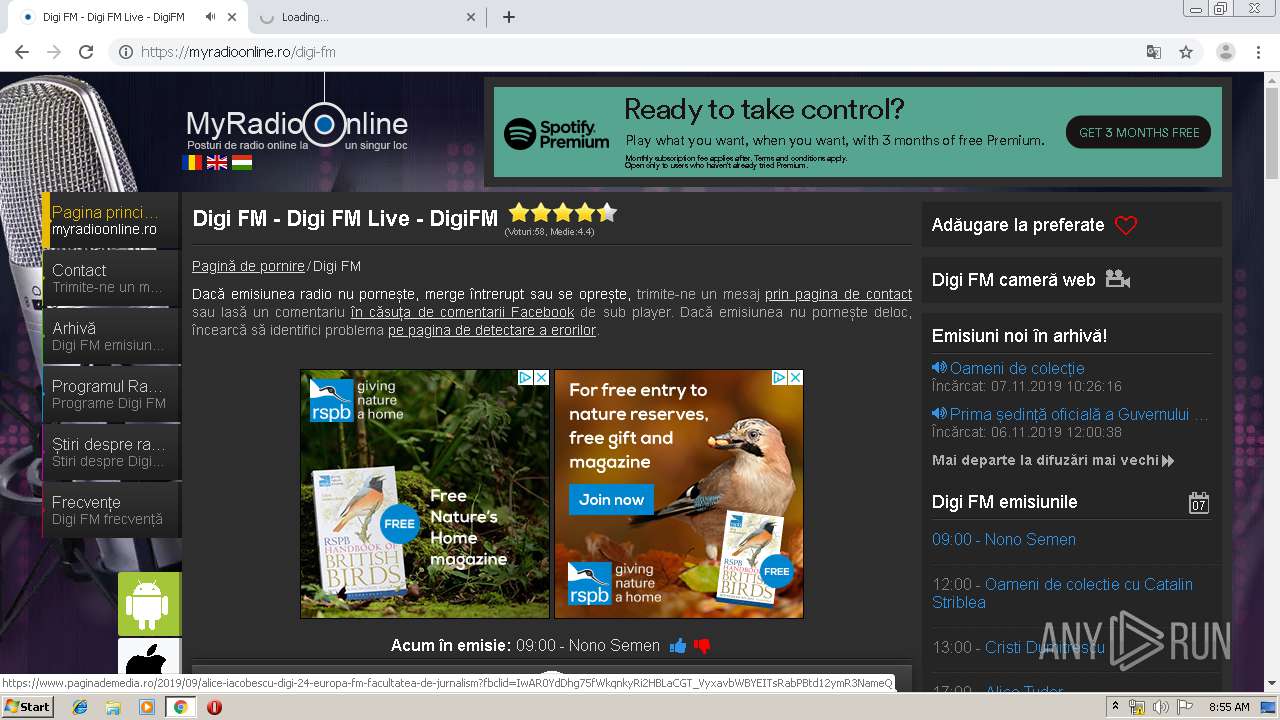This screenshot has width=1280, height=720.
Task: Select the Hungarian flag language icon
Action: (242, 162)
